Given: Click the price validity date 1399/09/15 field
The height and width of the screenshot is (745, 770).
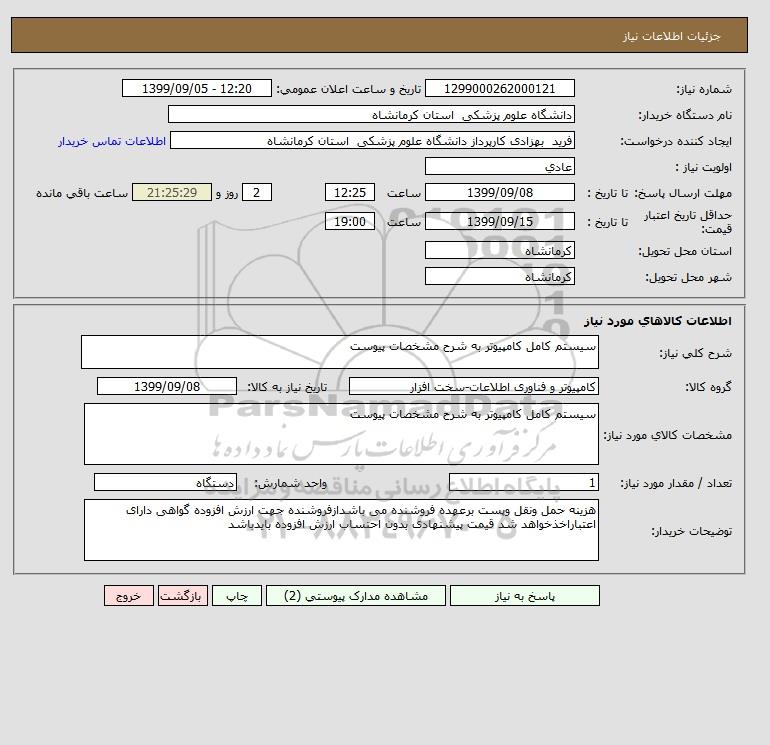Looking at the screenshot, I should [x=500, y=221].
